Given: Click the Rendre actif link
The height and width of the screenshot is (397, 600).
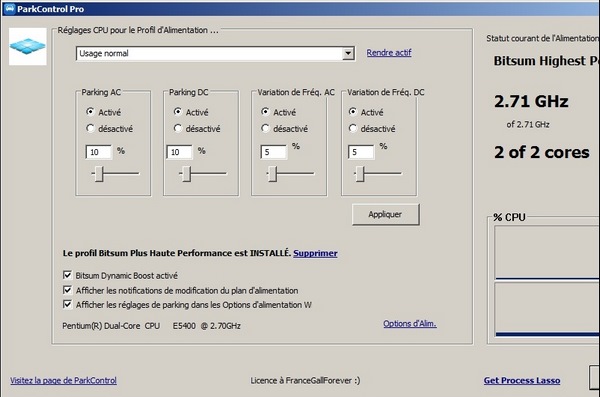Looking at the screenshot, I should click(x=389, y=53).
